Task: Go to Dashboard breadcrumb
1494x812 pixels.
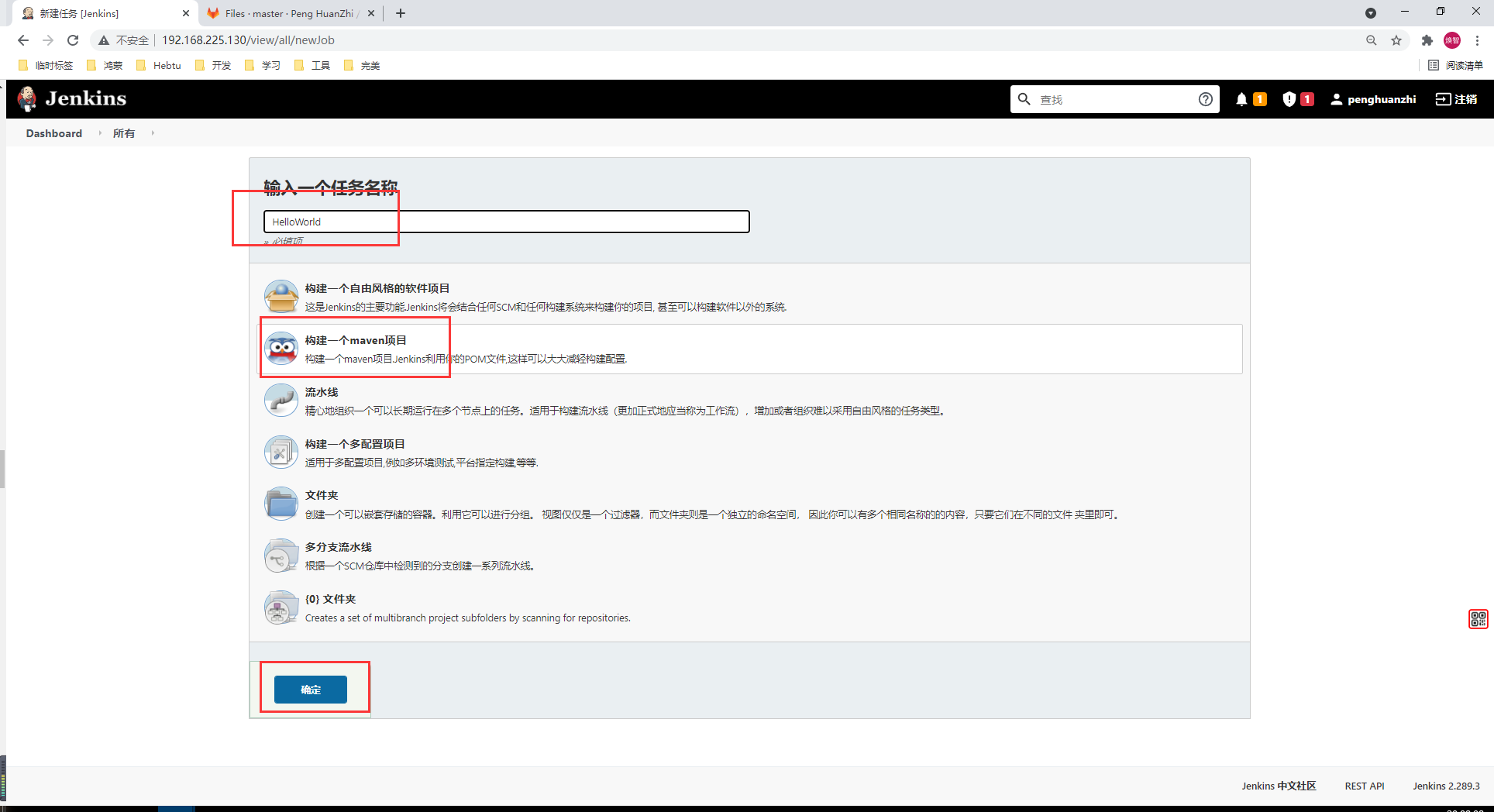Action: (54, 133)
